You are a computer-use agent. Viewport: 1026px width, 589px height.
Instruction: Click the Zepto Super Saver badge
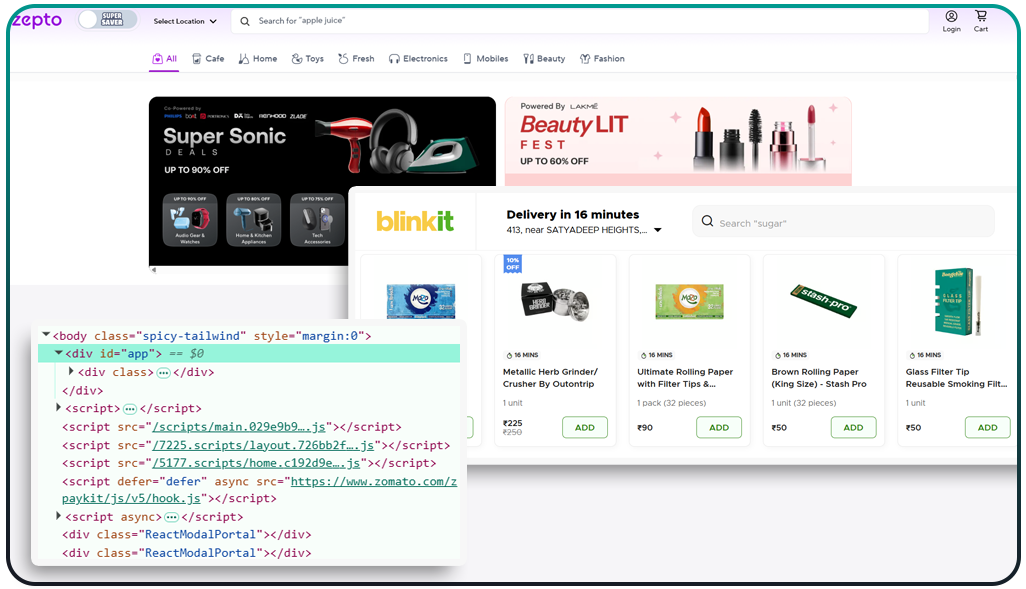[x=107, y=19]
